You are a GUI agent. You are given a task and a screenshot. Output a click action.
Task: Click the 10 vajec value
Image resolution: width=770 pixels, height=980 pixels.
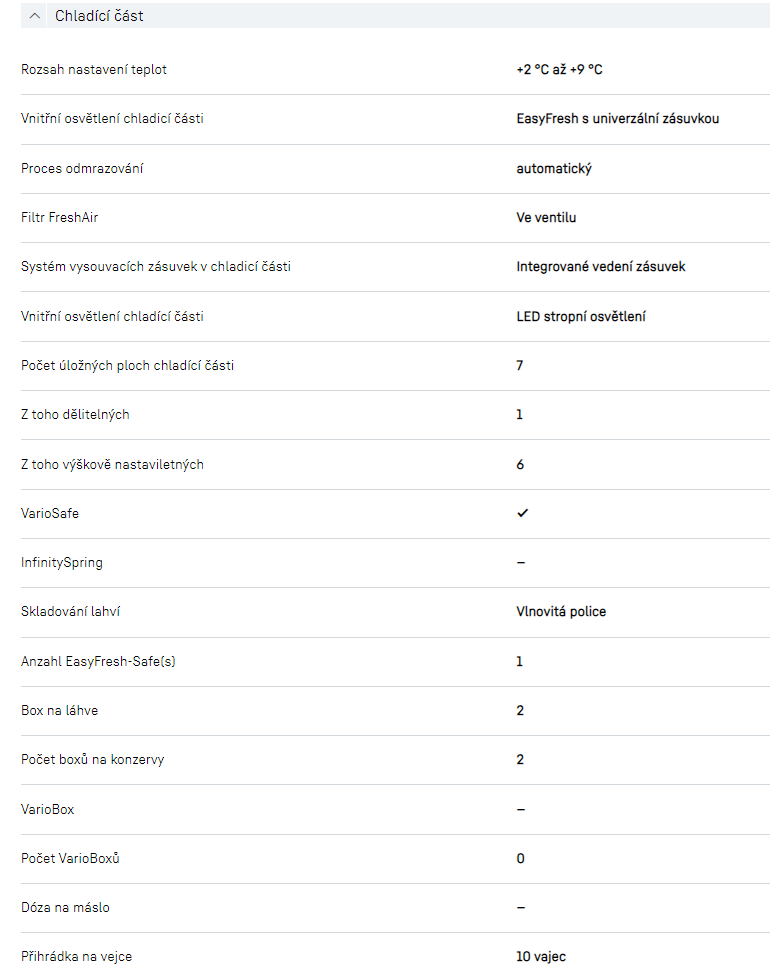point(541,957)
